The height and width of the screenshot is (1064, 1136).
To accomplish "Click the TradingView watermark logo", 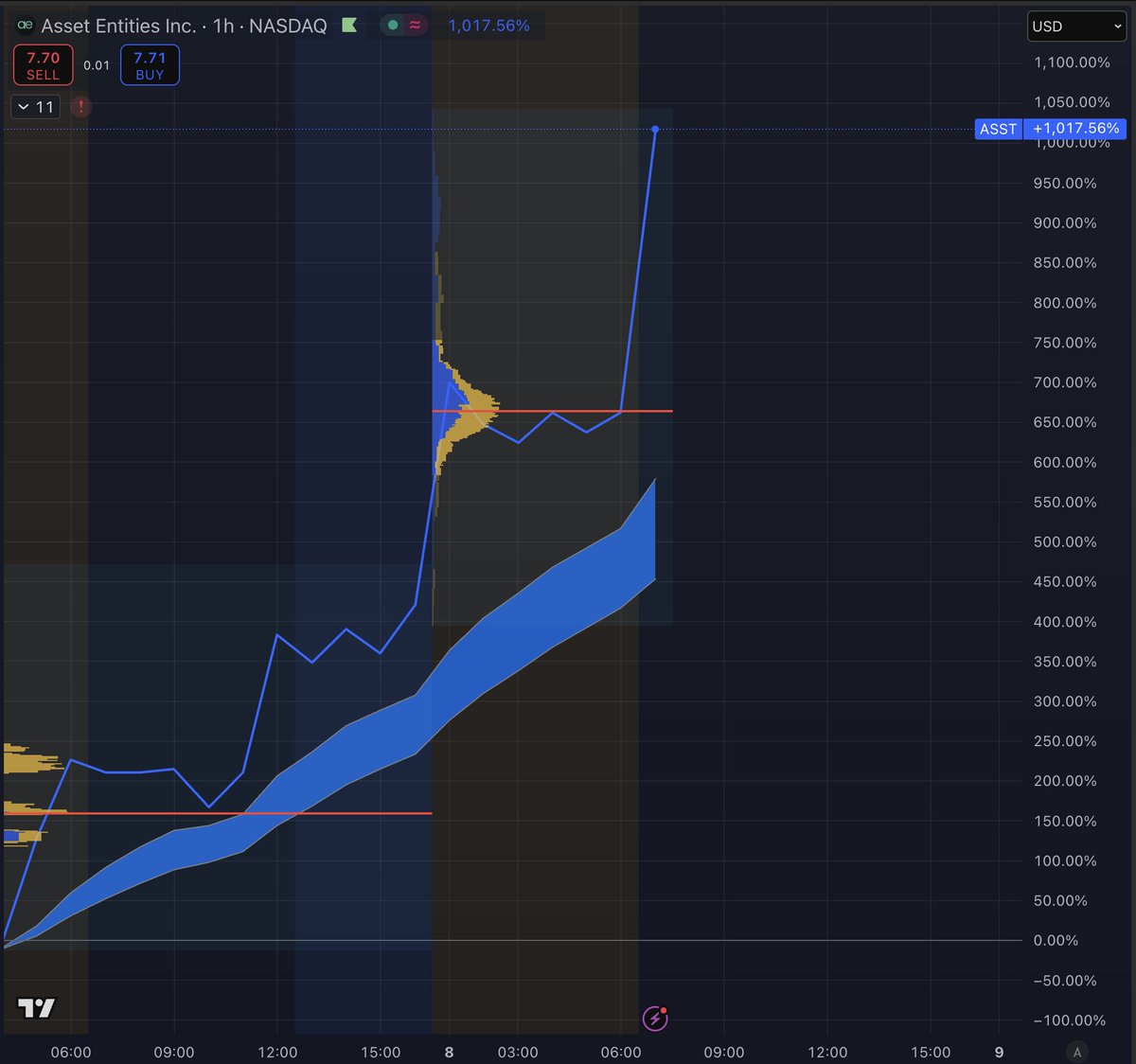I will 35,1007.
